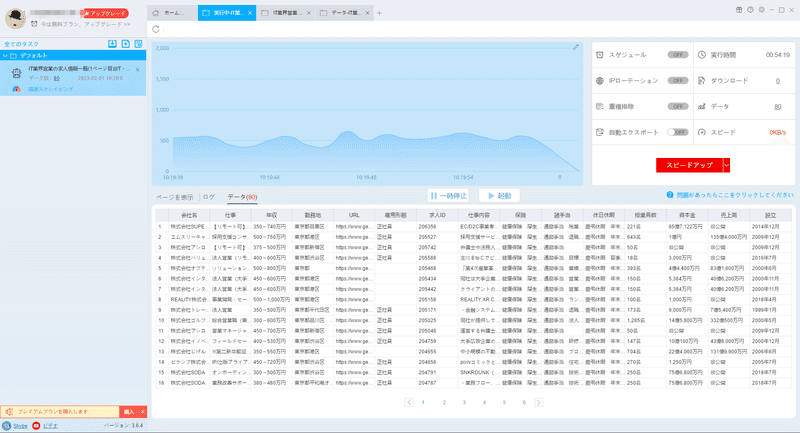Click the データ chart icon

coord(702,107)
